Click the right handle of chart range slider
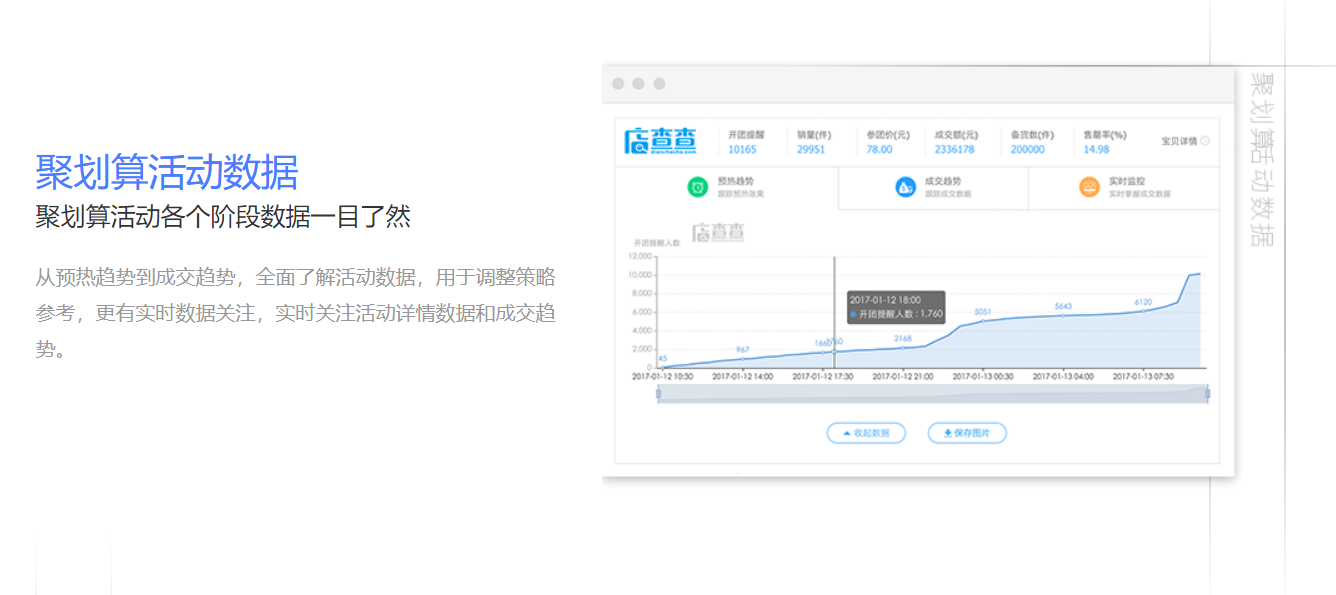 point(1207,394)
